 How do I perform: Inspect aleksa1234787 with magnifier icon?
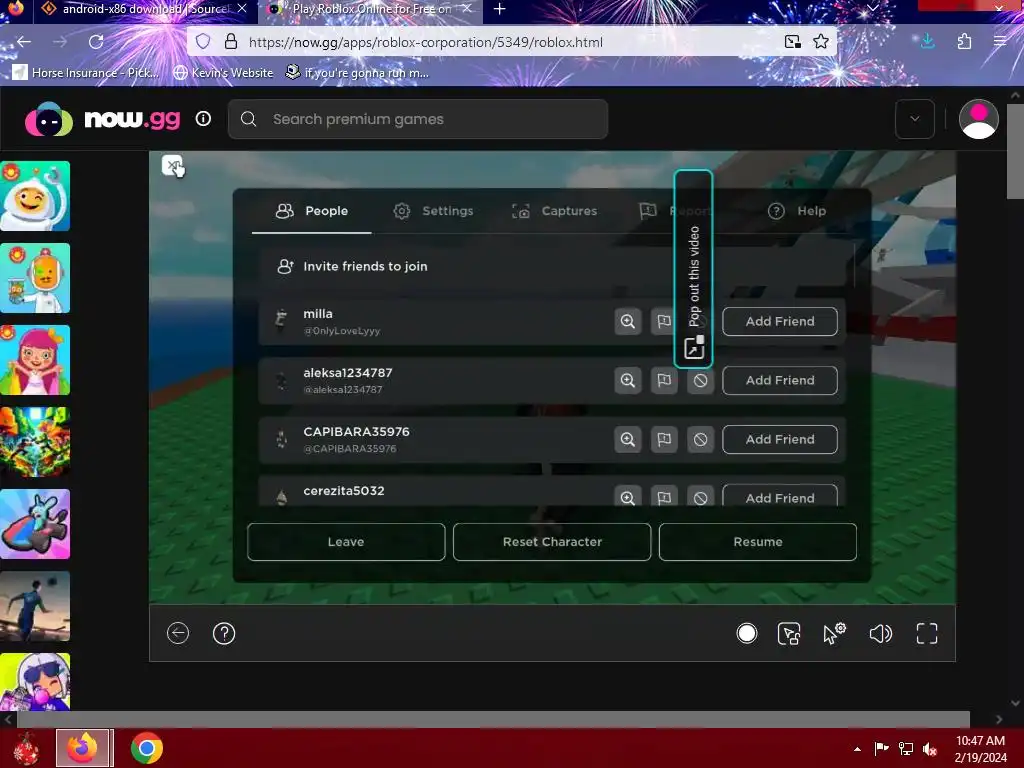point(628,380)
